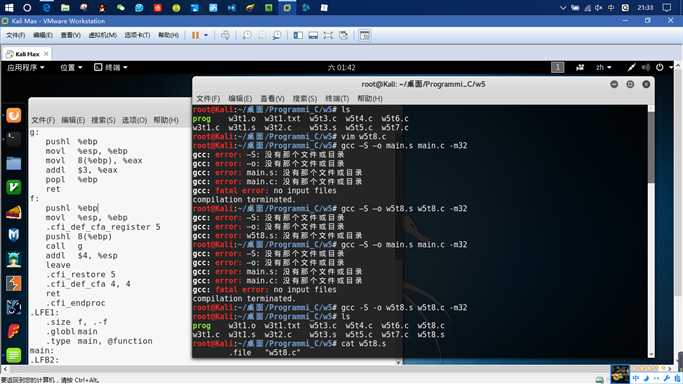Click the editor line 'call g'
The height and width of the screenshot is (384, 683).
pyautogui.click(x=64, y=246)
